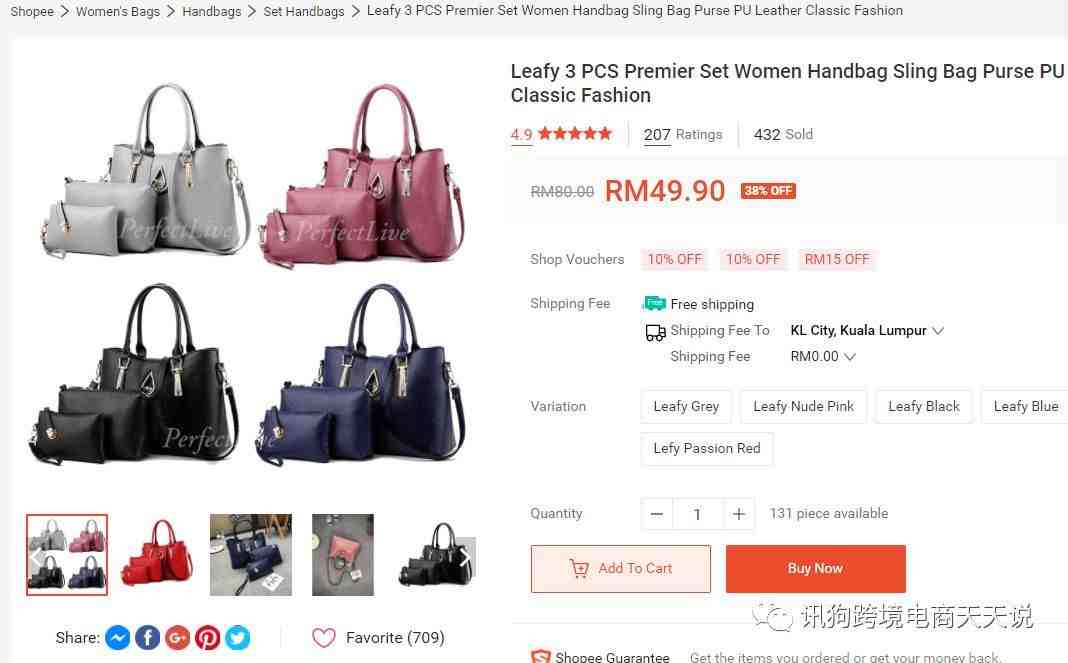The height and width of the screenshot is (663, 1068).
Task: Show previous thumbnail with left arrow
Action: (36, 558)
